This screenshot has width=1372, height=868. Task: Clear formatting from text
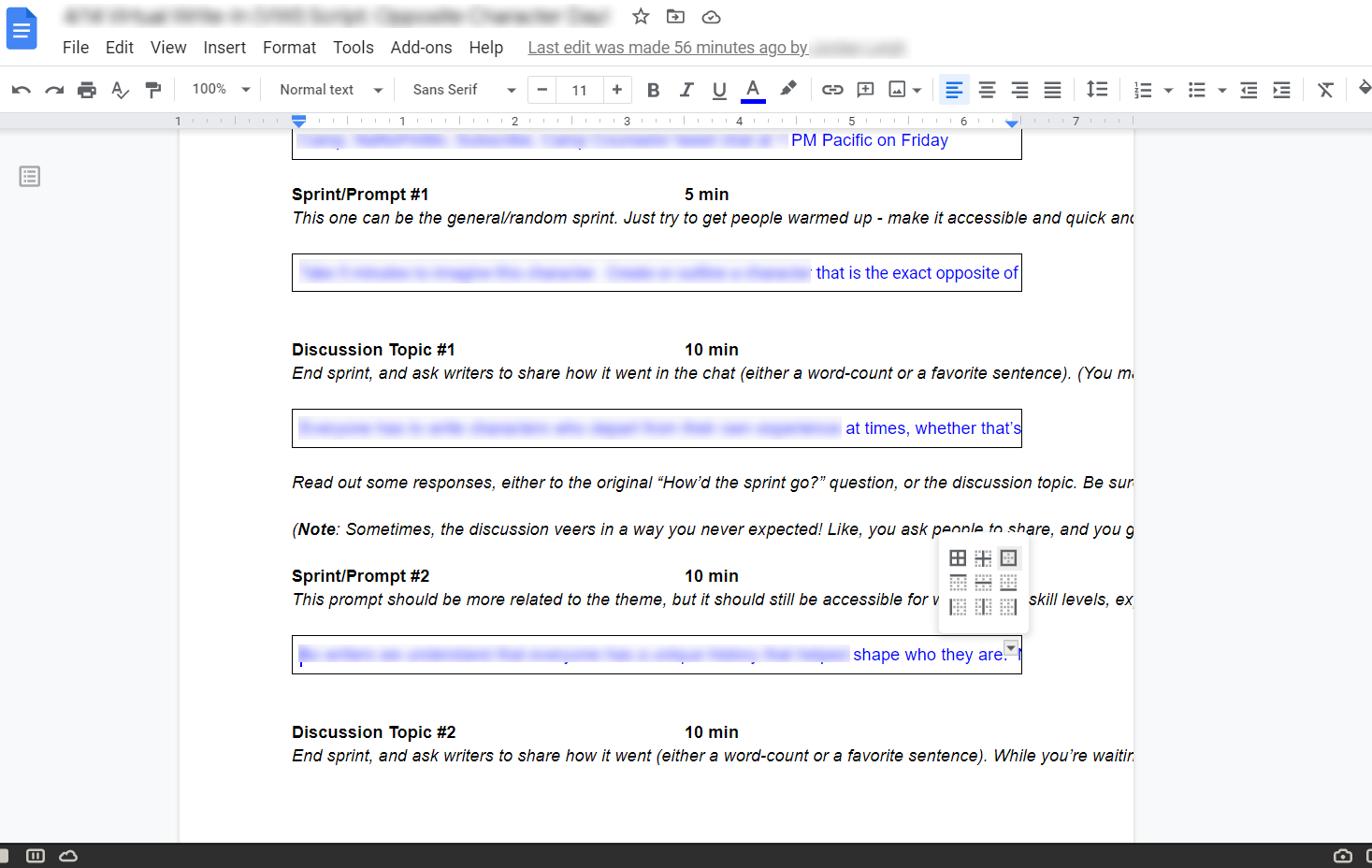tap(1324, 89)
